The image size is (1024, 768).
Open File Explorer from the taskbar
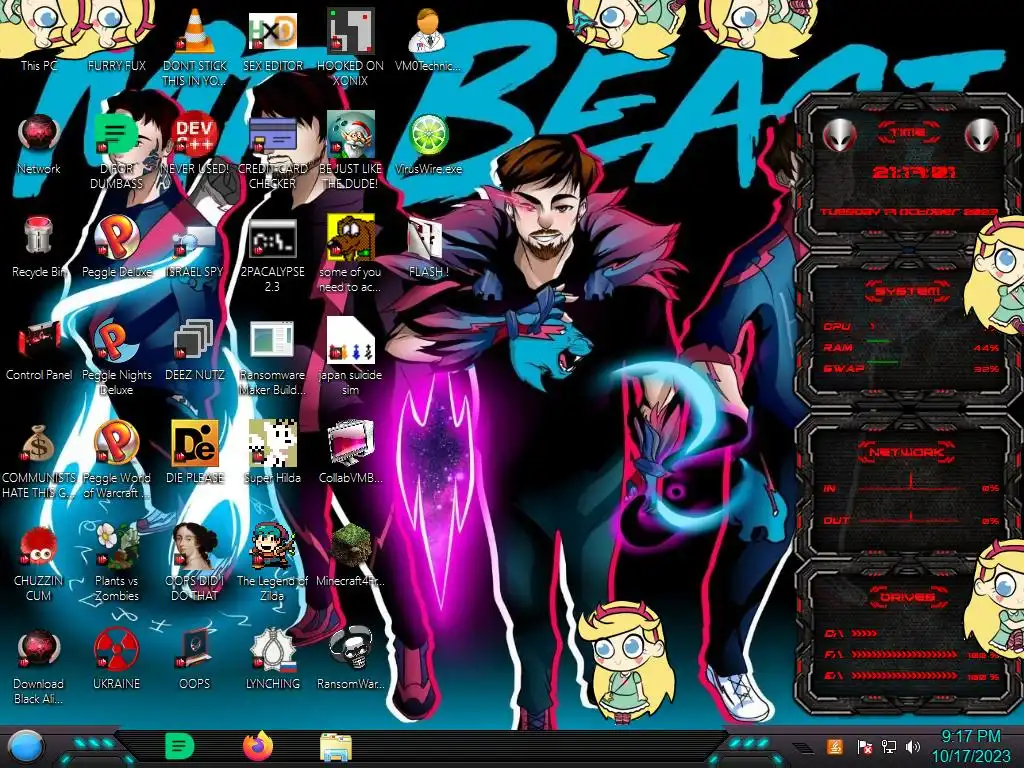336,747
